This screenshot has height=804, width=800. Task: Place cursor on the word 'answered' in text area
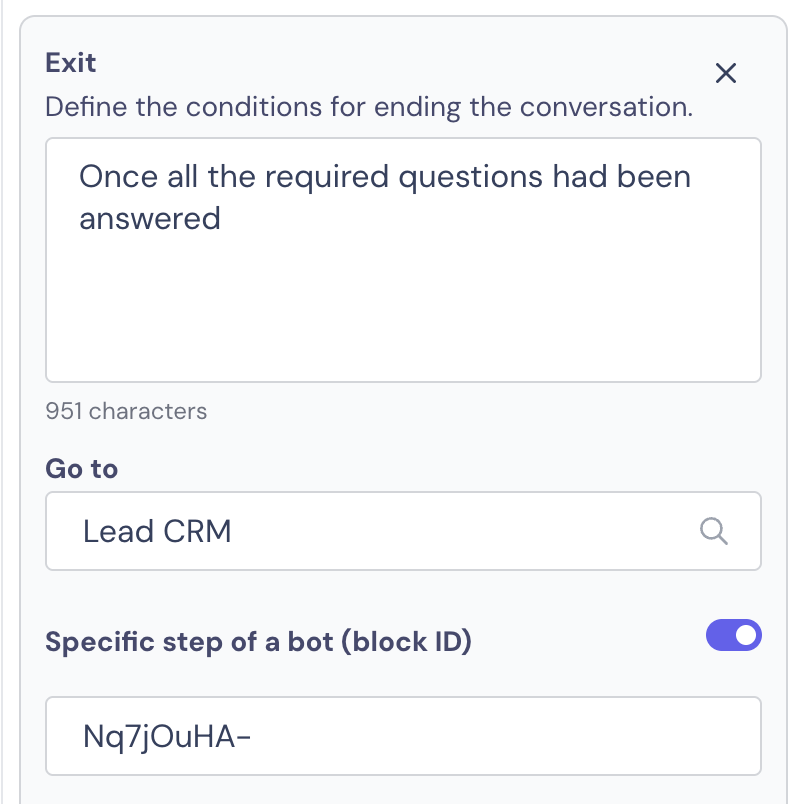150,219
